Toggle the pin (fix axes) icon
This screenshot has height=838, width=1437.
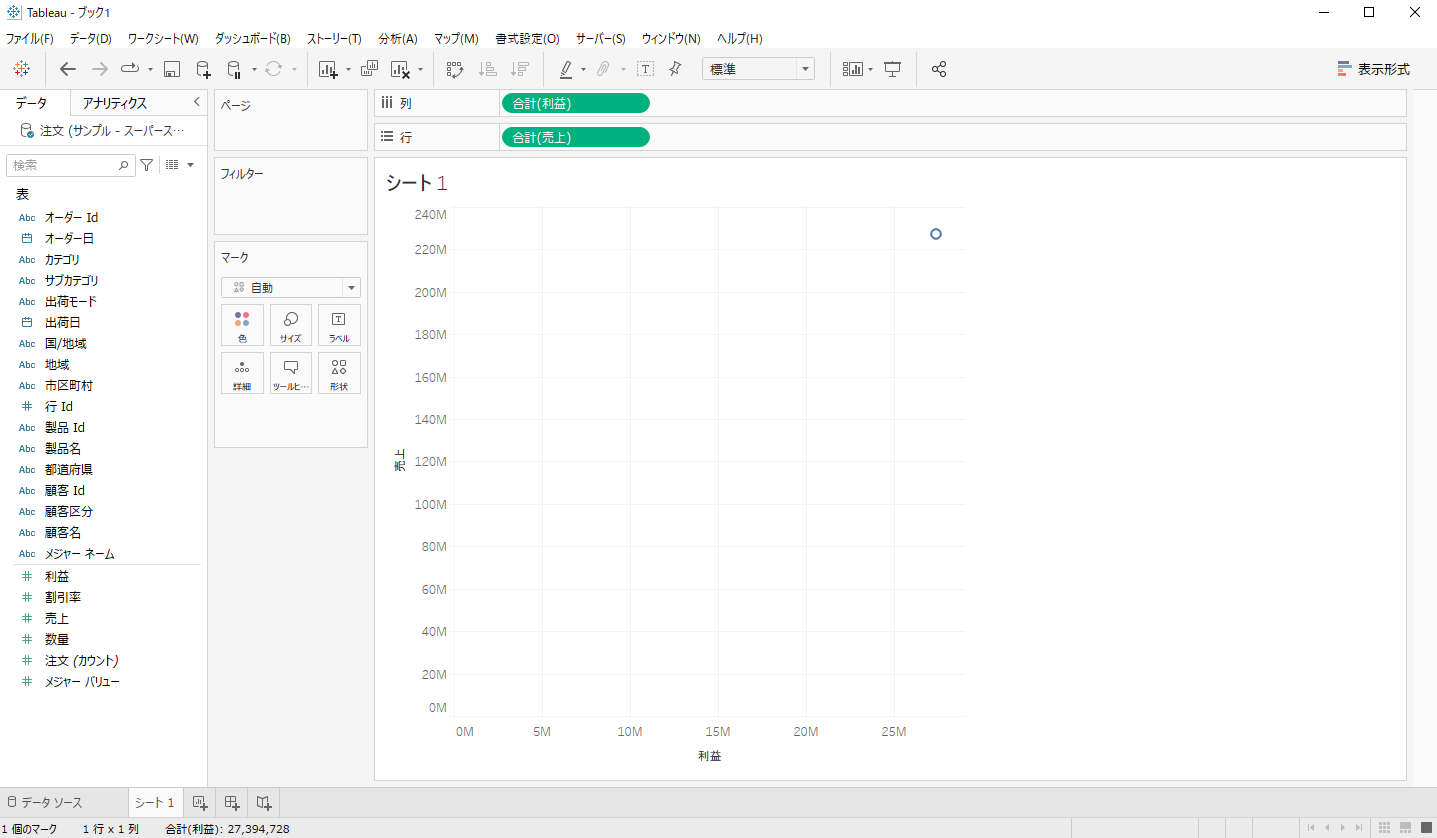click(675, 69)
